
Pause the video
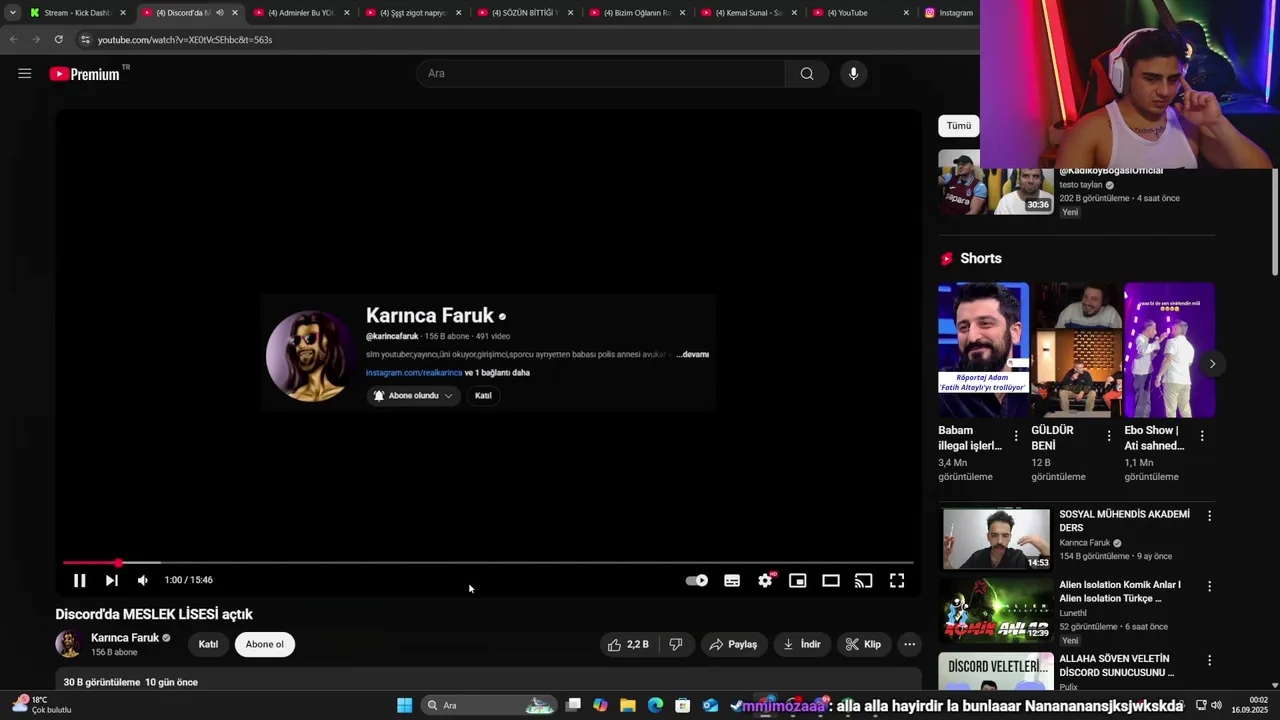(x=79, y=580)
